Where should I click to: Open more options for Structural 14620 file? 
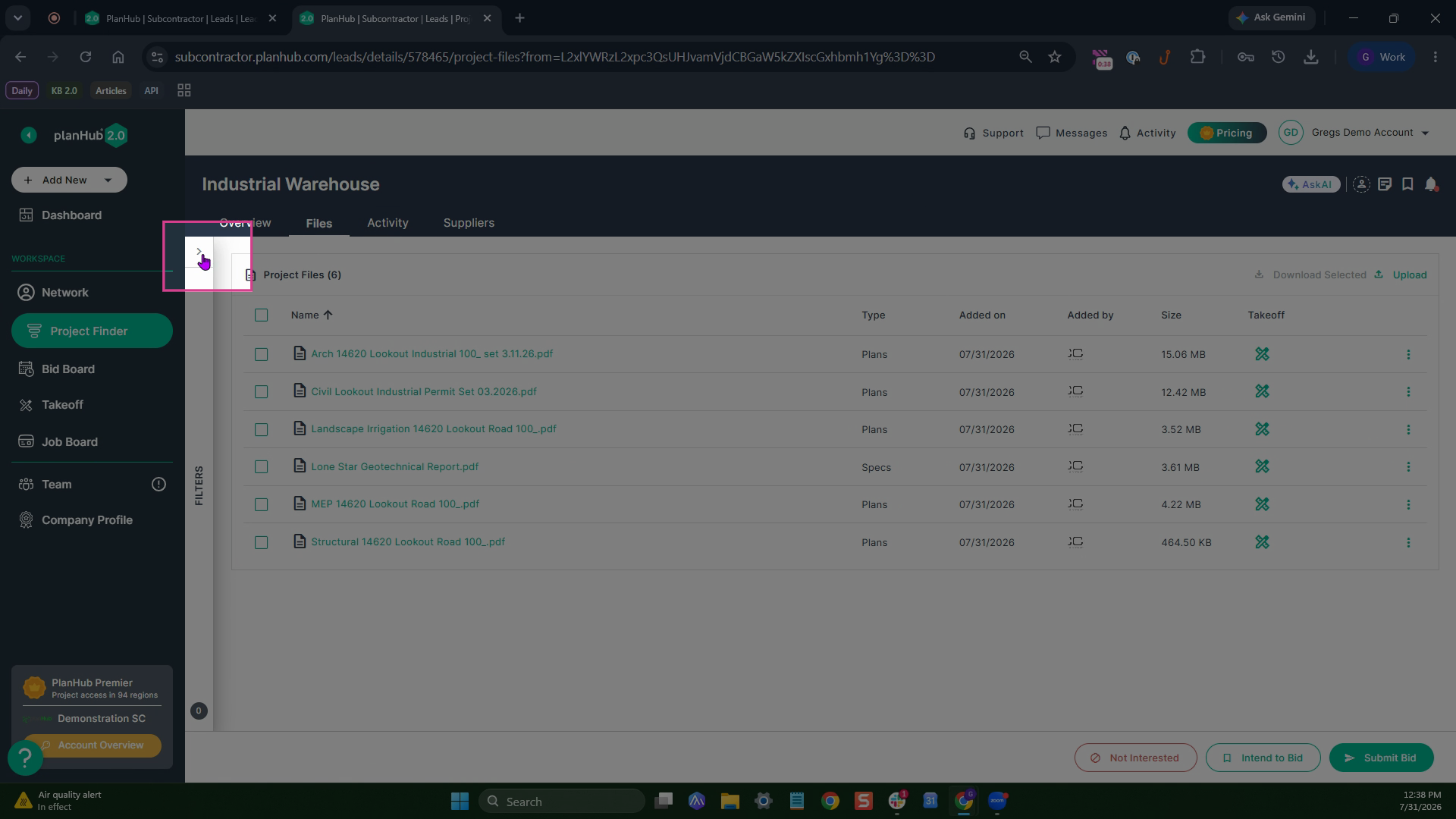[1408, 542]
